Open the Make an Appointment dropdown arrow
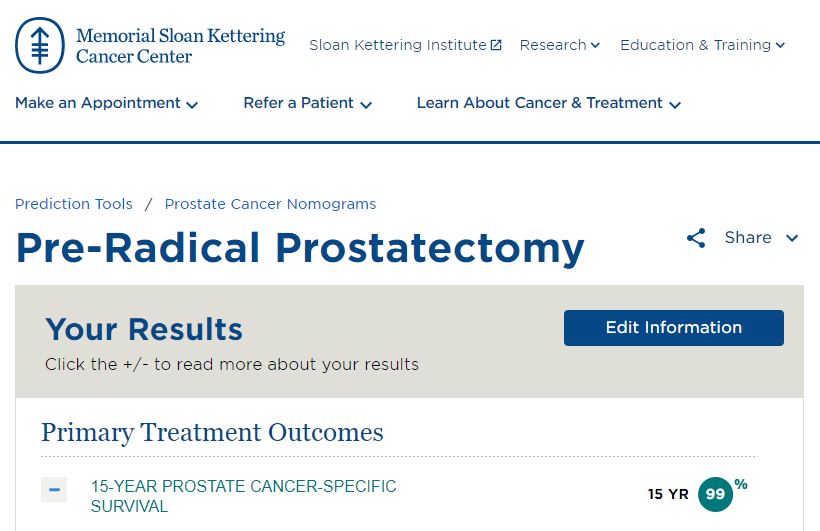This screenshot has height=531, width=820. (192, 104)
